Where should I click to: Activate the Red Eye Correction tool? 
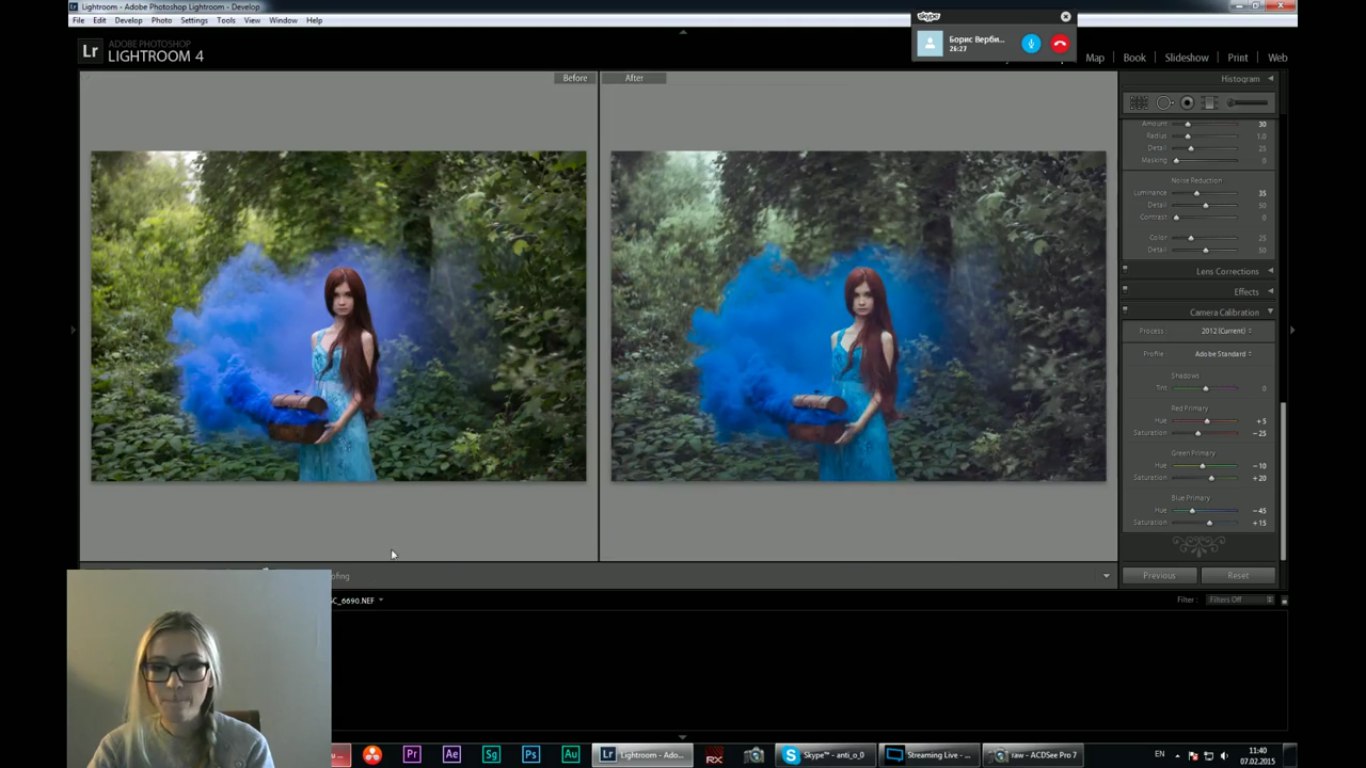point(1187,103)
